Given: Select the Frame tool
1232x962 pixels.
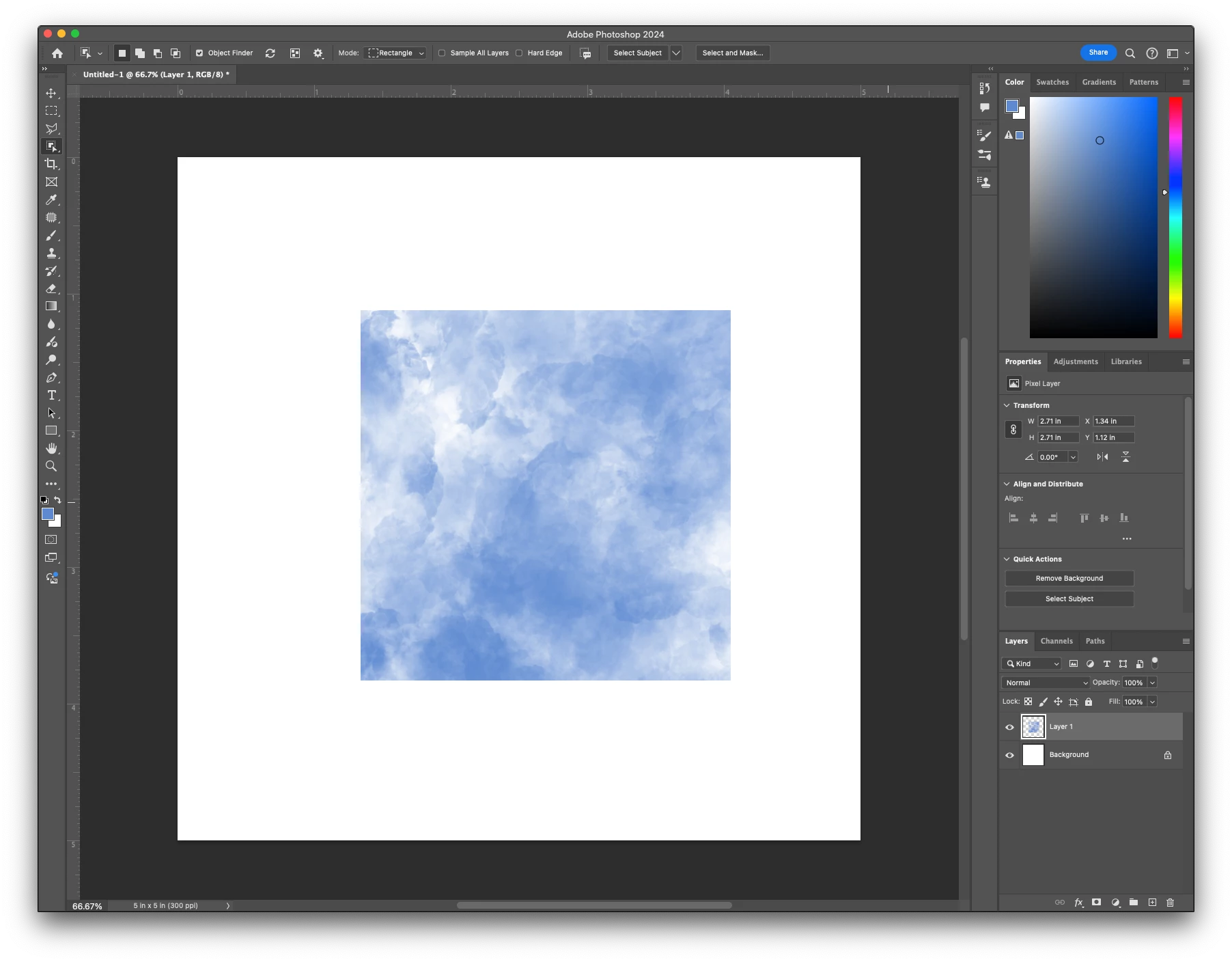Looking at the screenshot, I should point(51,182).
